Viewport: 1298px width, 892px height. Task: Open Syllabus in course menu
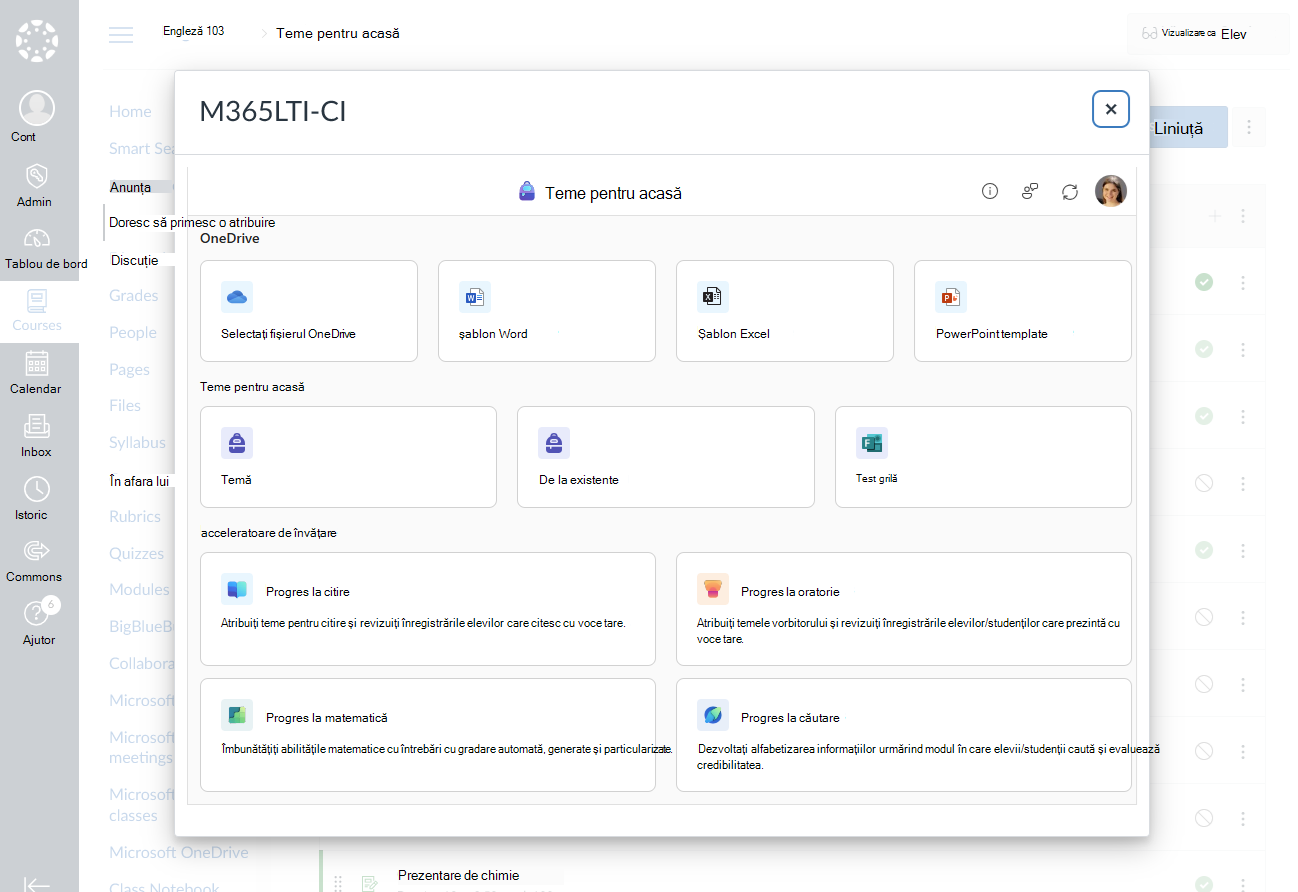[137, 443]
